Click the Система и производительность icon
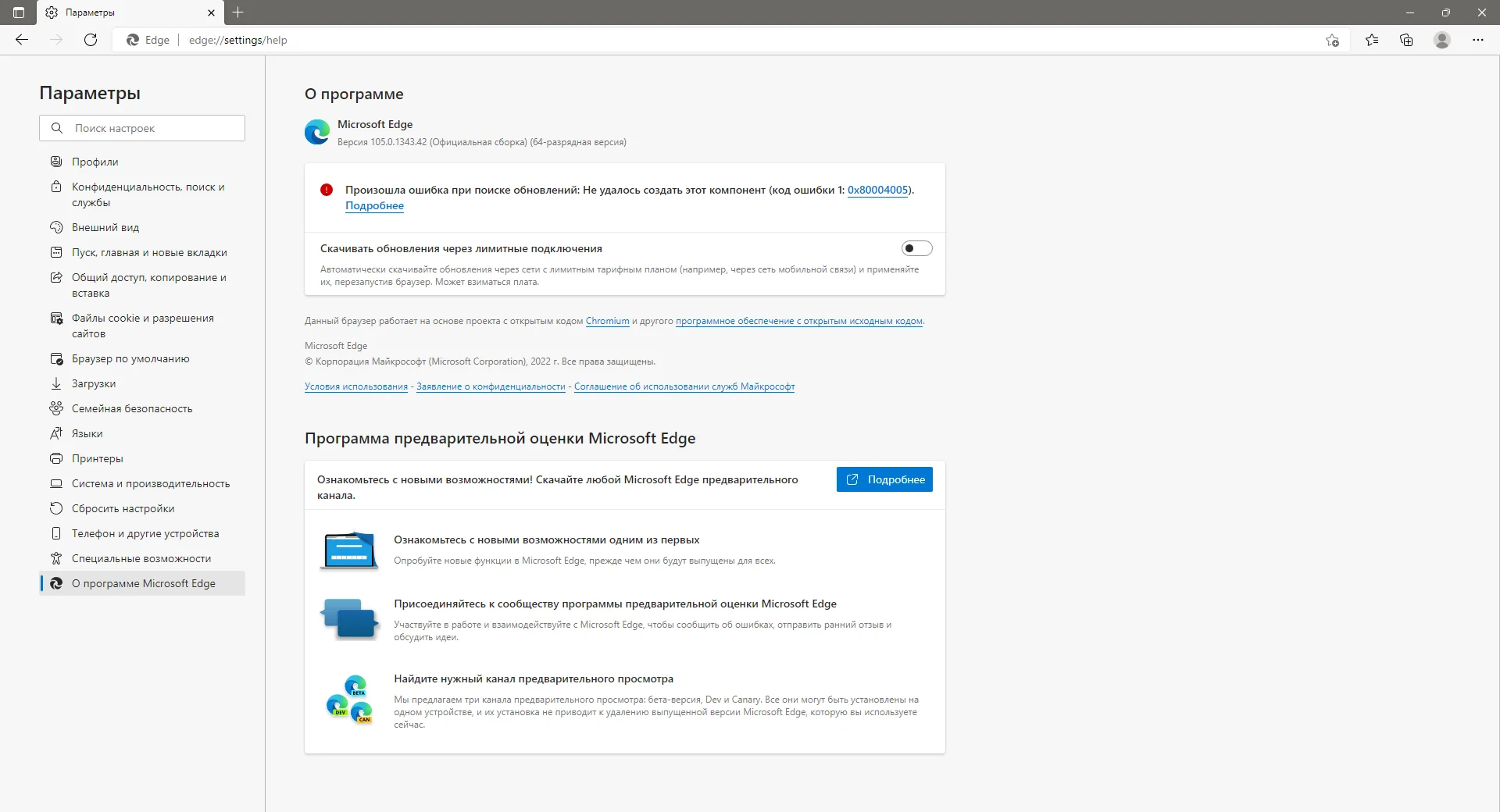 click(56, 483)
